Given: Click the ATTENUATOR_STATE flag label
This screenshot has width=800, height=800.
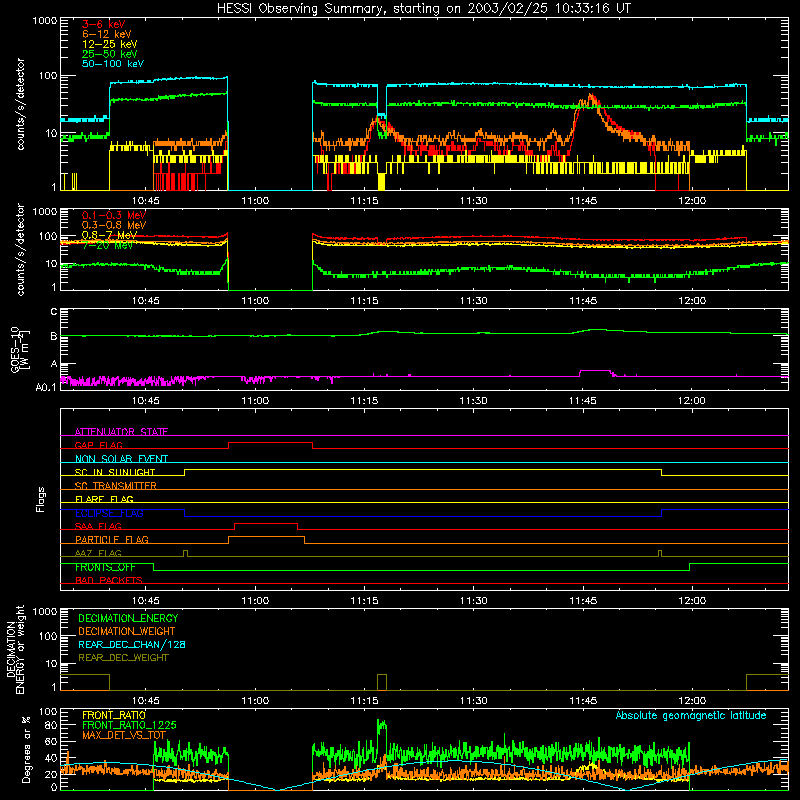Looking at the screenshot, I should (121, 432).
